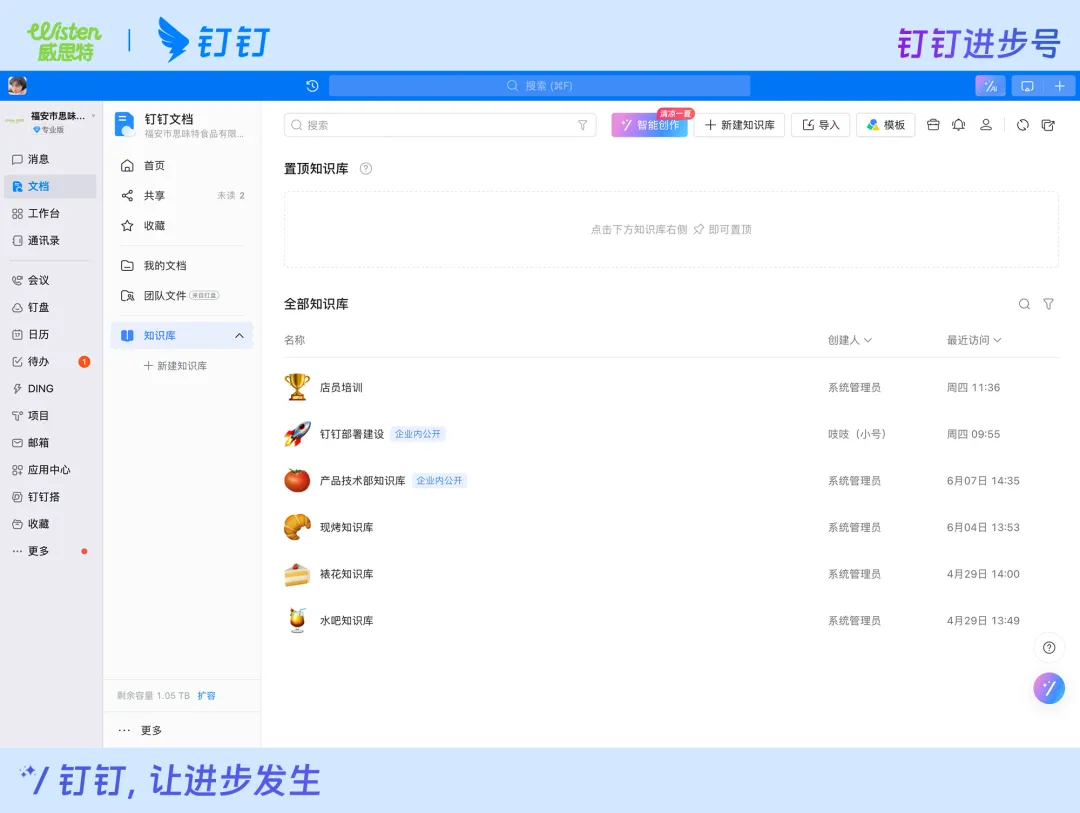Click the rocket icon of 钉钉部署建设
This screenshot has width=1080, height=813.
[x=297, y=434]
